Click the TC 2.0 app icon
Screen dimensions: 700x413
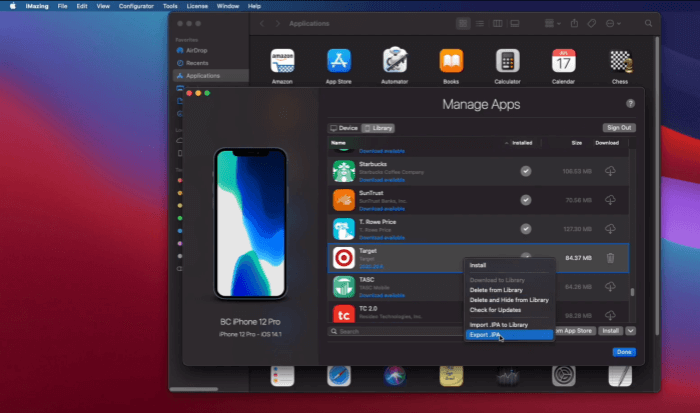(344, 313)
